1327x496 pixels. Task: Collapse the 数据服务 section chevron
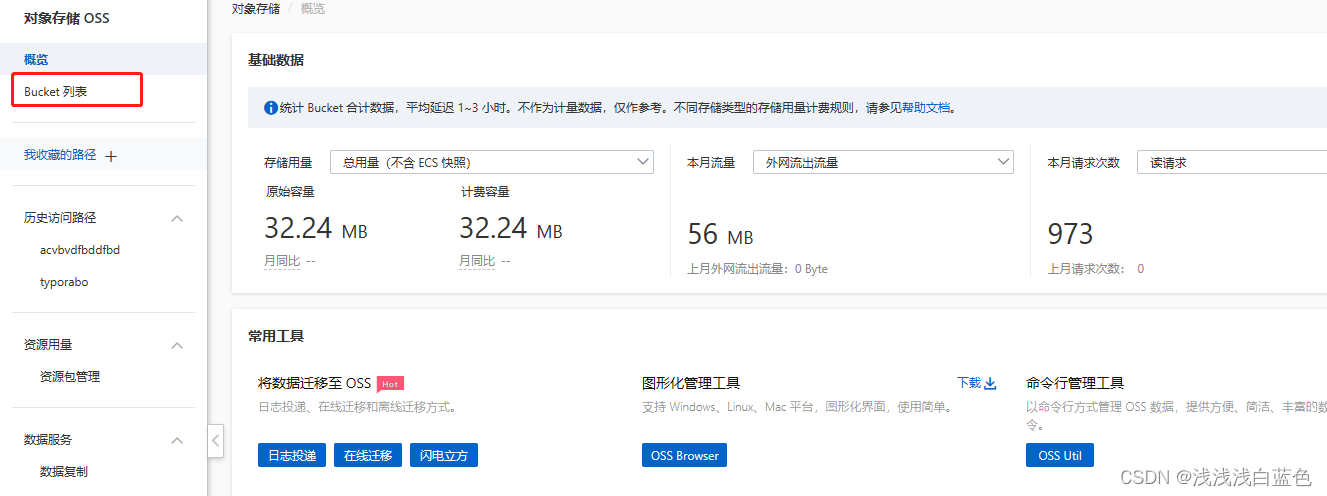177,440
